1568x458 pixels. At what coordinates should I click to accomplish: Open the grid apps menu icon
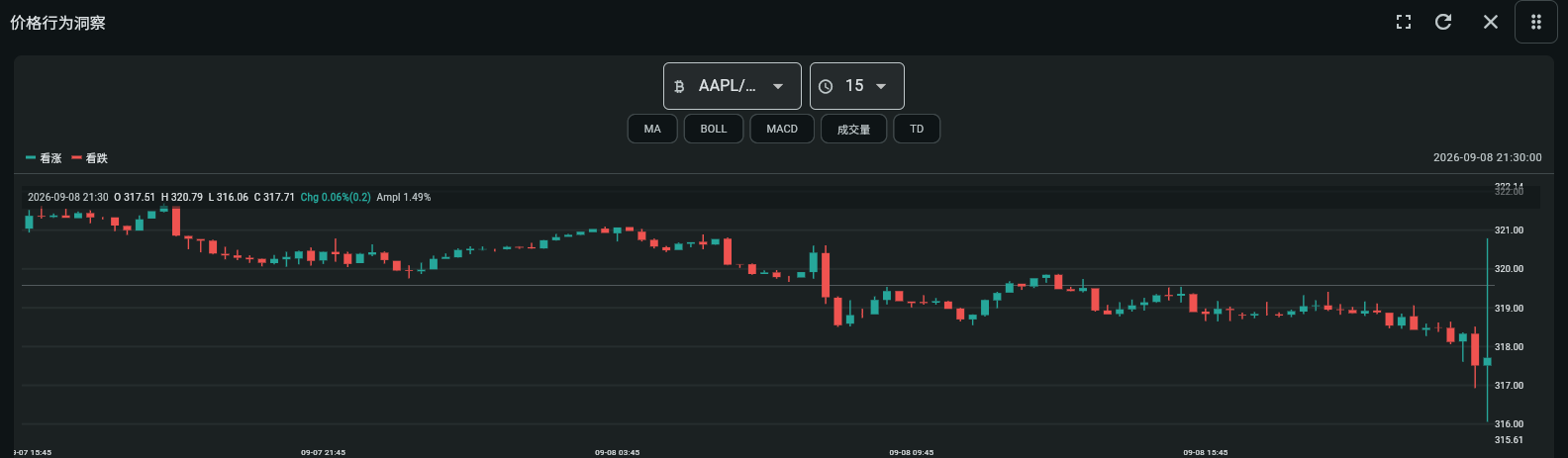pyautogui.click(x=1536, y=22)
